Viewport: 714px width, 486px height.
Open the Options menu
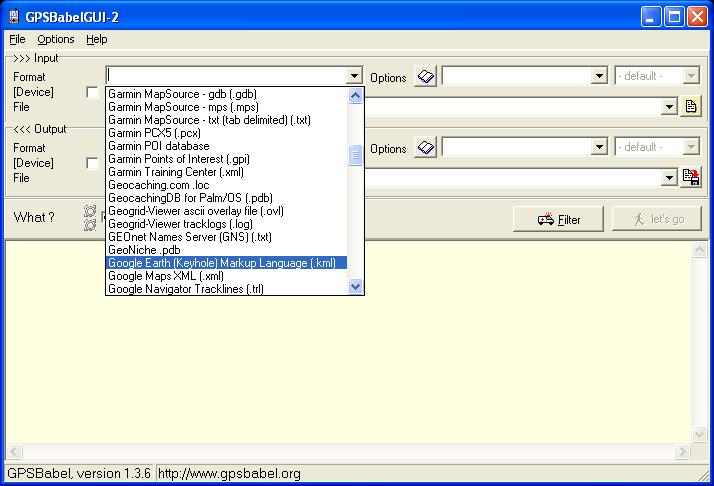[56, 39]
